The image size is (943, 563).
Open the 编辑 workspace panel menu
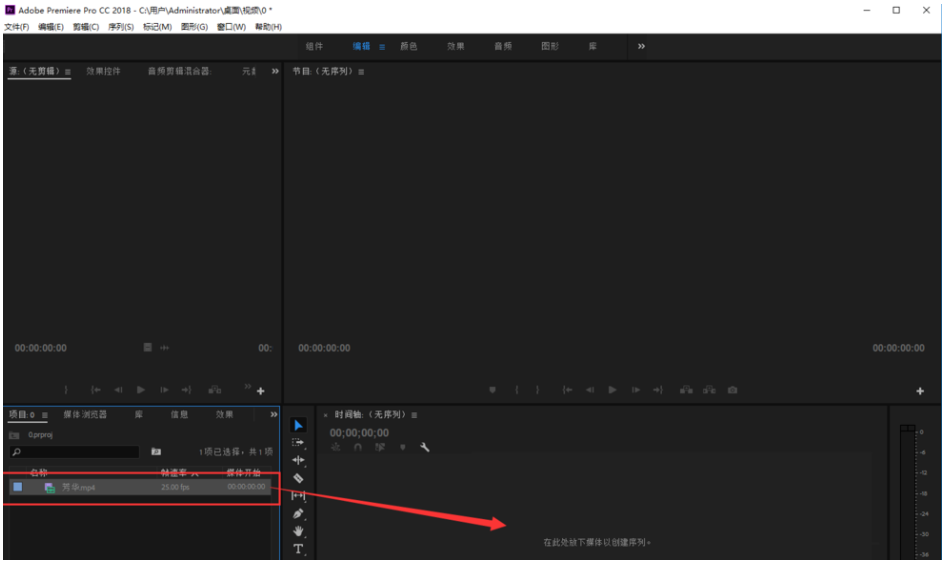click(x=382, y=47)
